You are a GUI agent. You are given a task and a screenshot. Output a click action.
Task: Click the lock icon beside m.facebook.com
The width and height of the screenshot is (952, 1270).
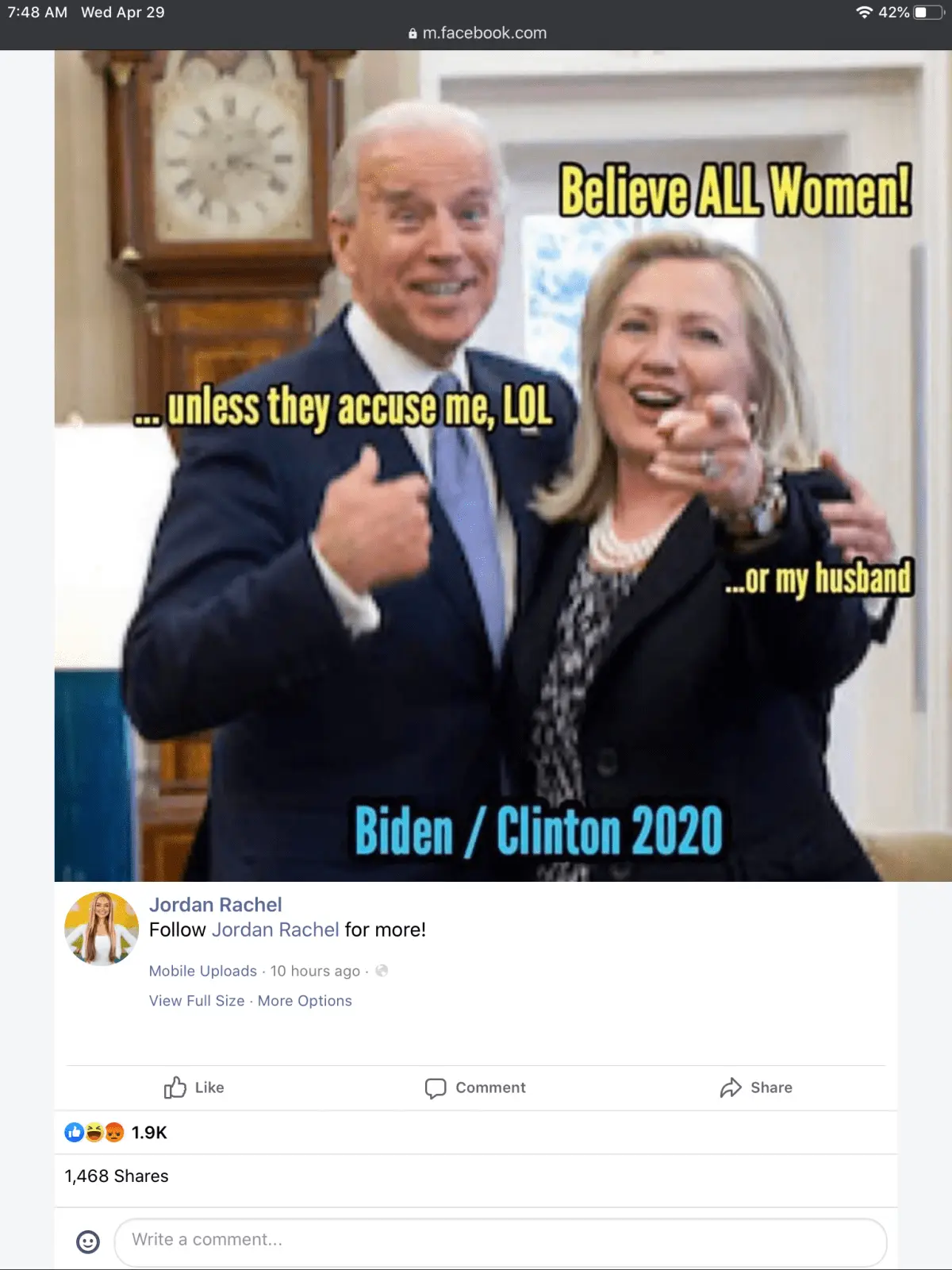tap(413, 33)
